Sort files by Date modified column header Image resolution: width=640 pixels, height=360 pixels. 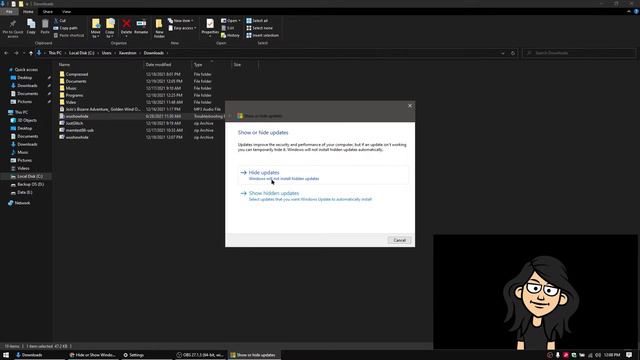click(x=167, y=64)
